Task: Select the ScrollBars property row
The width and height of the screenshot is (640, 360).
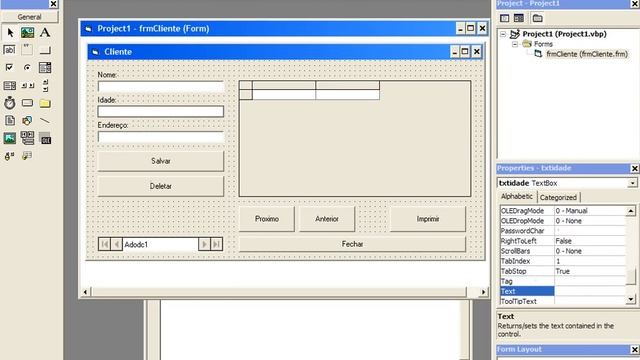Action: (563, 251)
